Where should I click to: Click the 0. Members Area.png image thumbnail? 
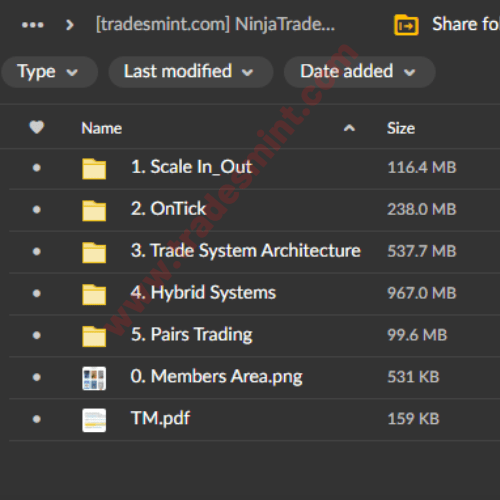click(x=94, y=378)
